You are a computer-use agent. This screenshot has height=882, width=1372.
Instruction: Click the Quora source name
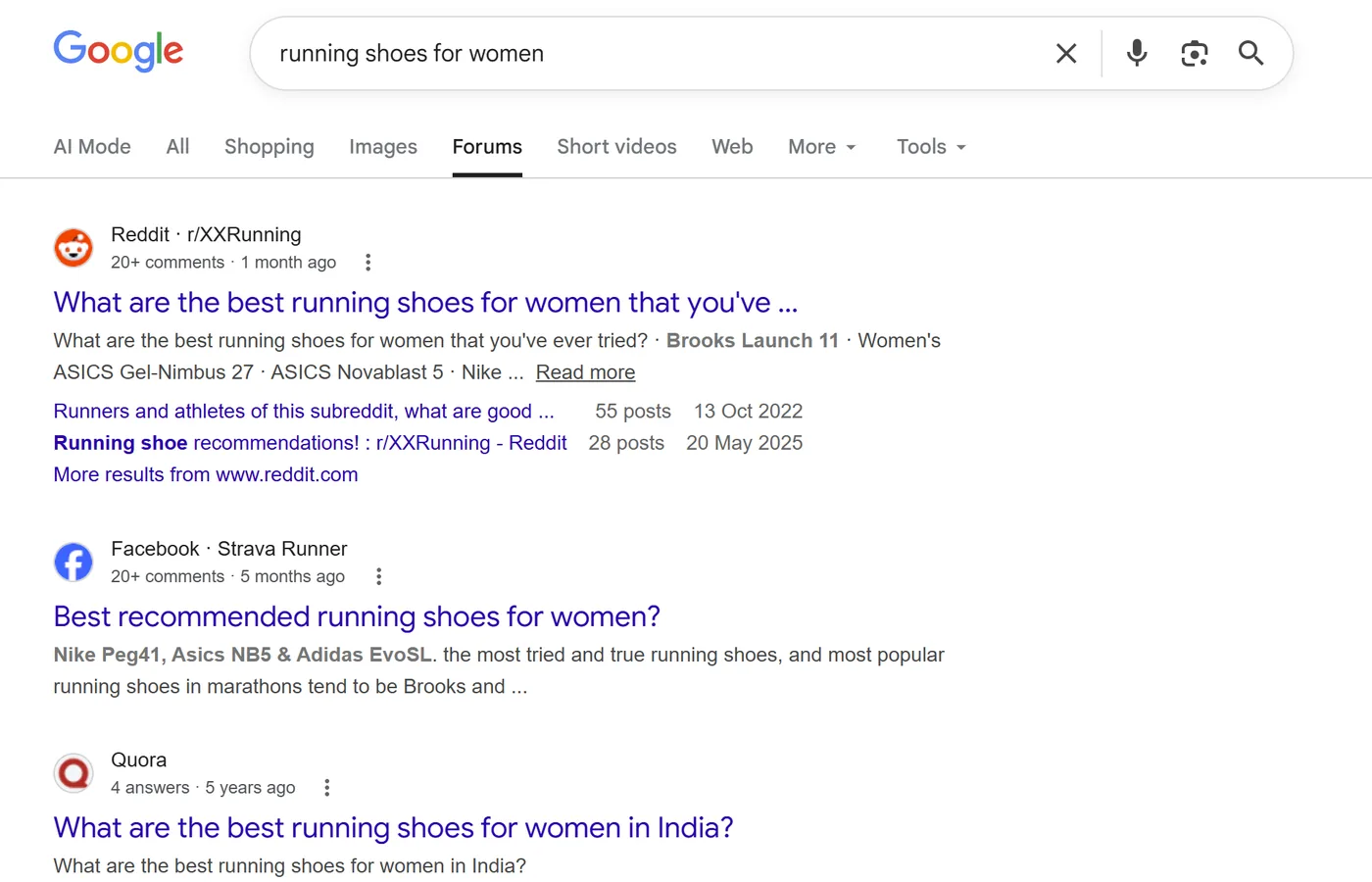[x=138, y=759]
